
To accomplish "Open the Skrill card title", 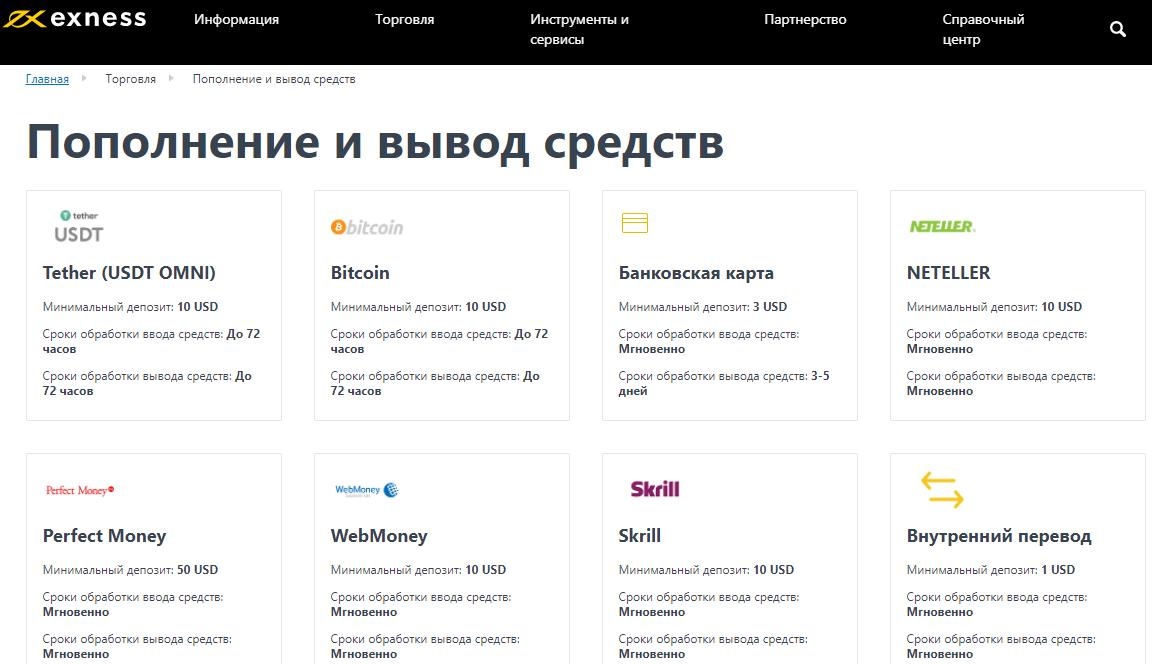I will pos(640,535).
